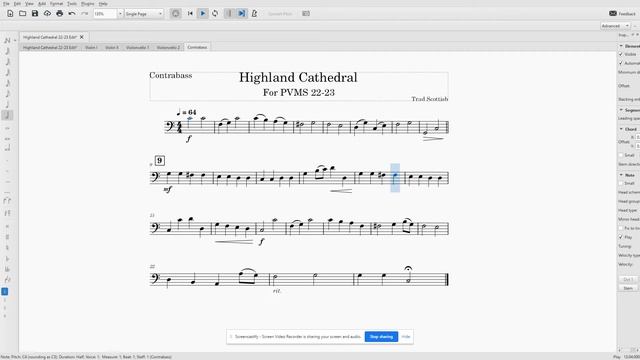Image resolution: width=640 pixels, height=360 pixels.
Task: Toggle MIDI input in the toolbar
Action: point(176,13)
